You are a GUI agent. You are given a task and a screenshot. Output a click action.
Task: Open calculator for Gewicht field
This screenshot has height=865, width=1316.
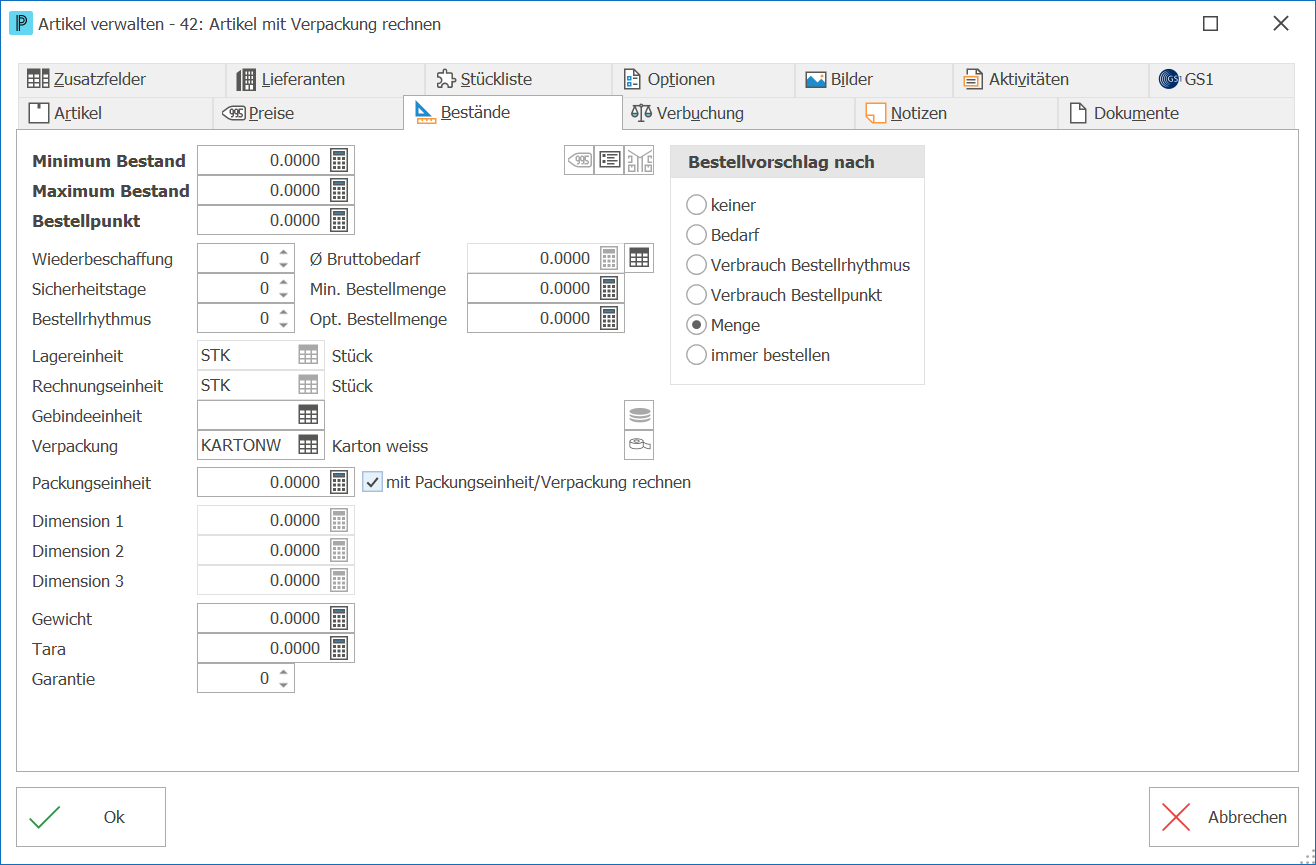tap(340, 618)
